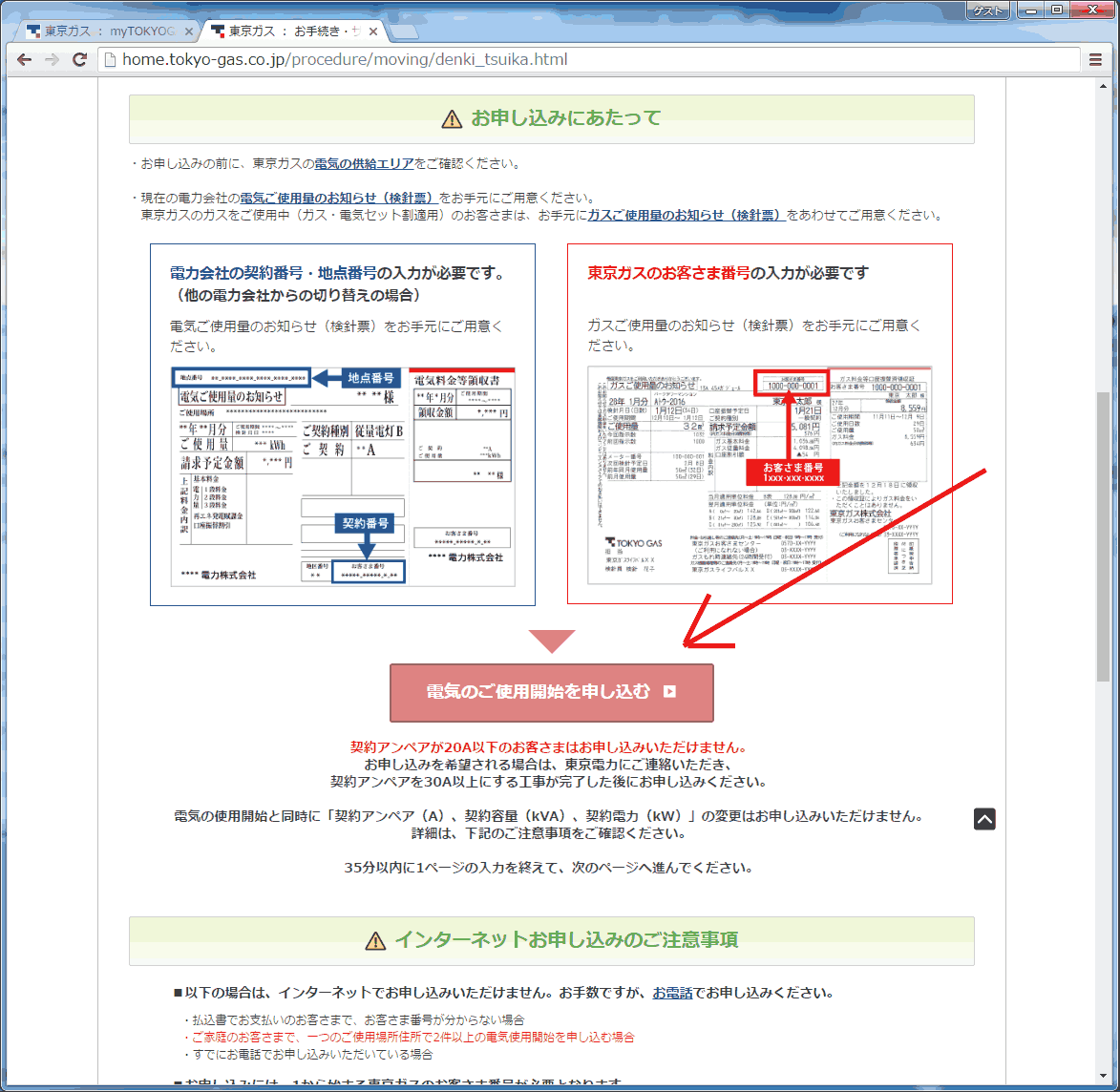Click the インターネットお申し込みのご注意事項 heading
The image size is (1120, 1092).
[565, 940]
